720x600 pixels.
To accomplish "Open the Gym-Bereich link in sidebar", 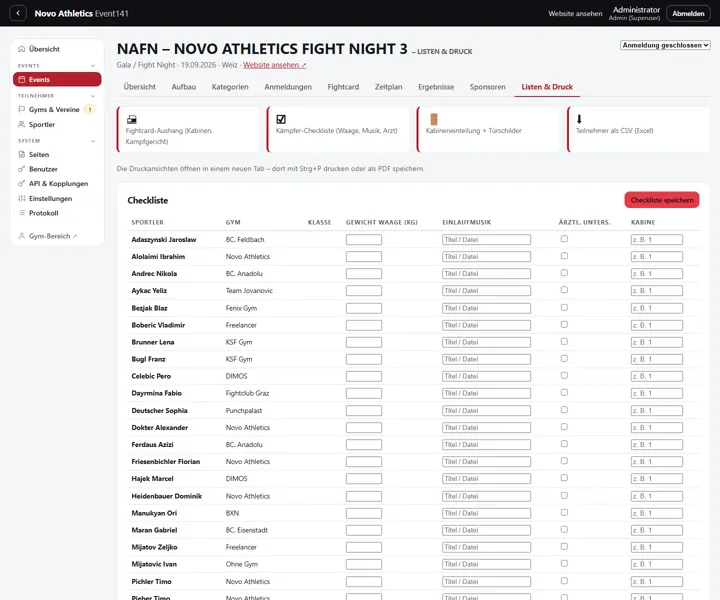I will pyautogui.click(x=50, y=236).
